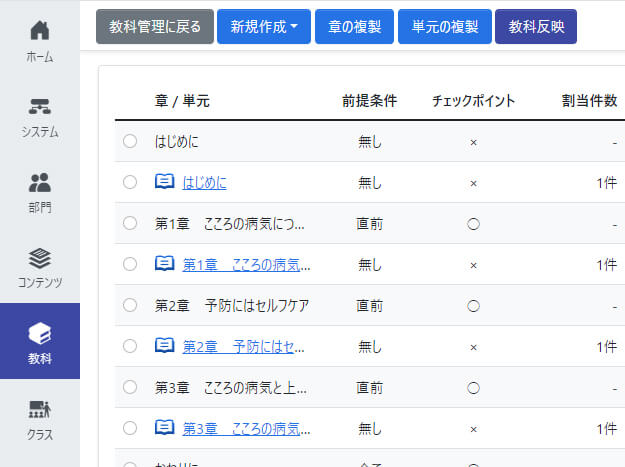Click はじめに plain chapter title text
The width and height of the screenshot is (625, 467).
177,142
